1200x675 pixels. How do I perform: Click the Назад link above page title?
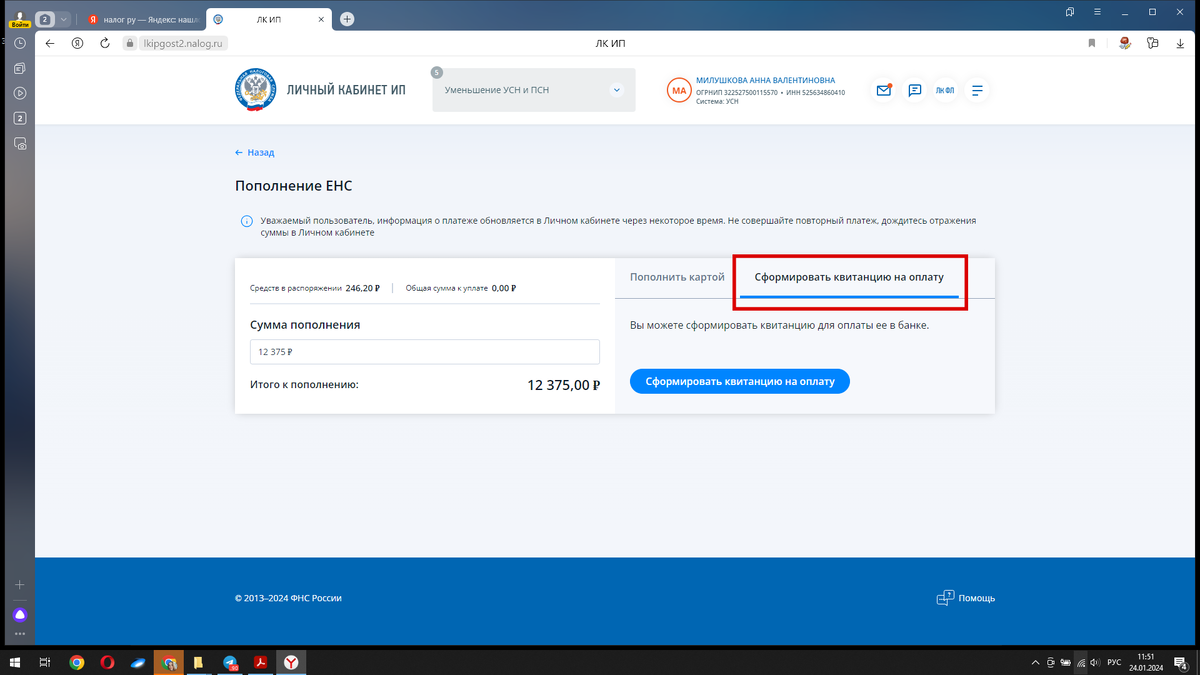tap(254, 152)
